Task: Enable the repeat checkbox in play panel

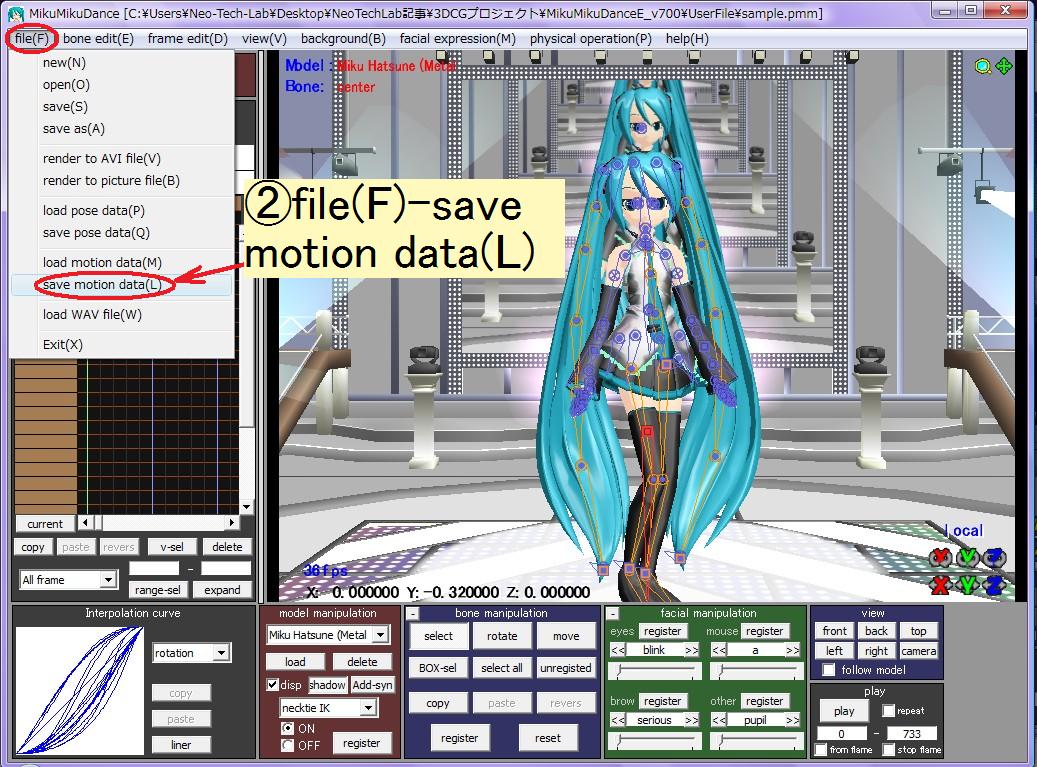Action: point(889,711)
